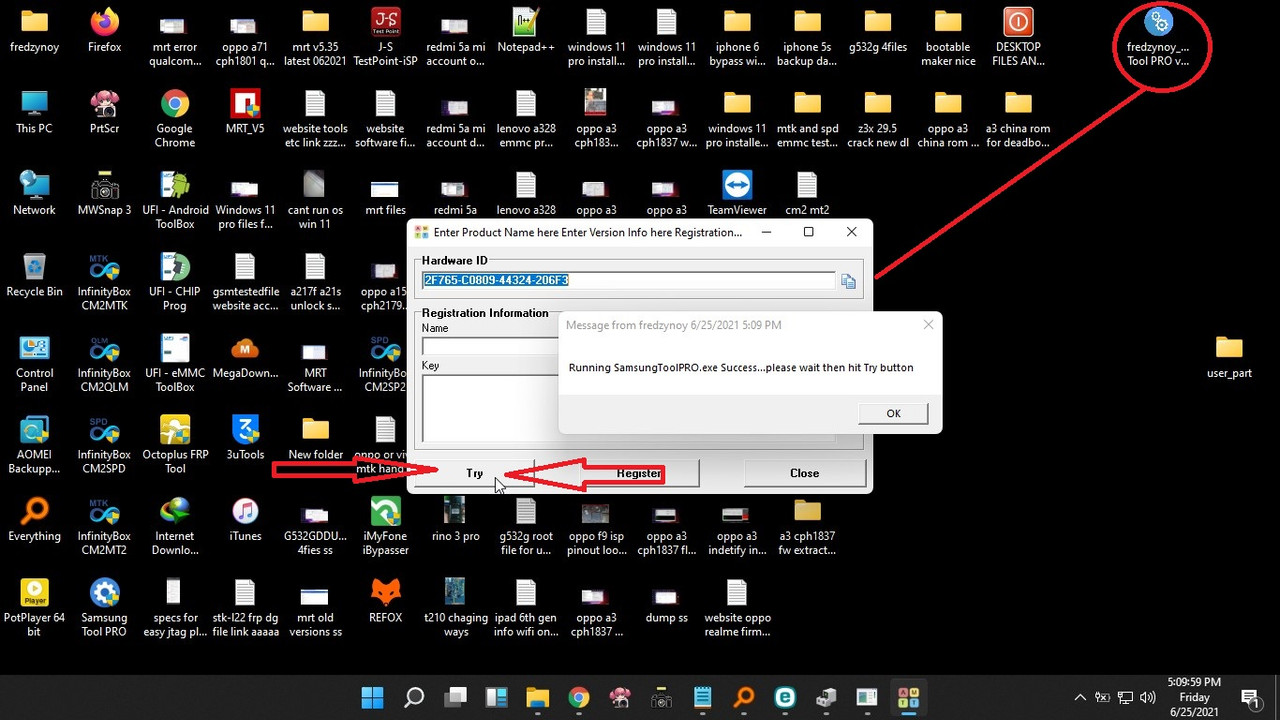The height and width of the screenshot is (720, 1280).
Task: Open taskbar Search
Action: click(x=414, y=697)
